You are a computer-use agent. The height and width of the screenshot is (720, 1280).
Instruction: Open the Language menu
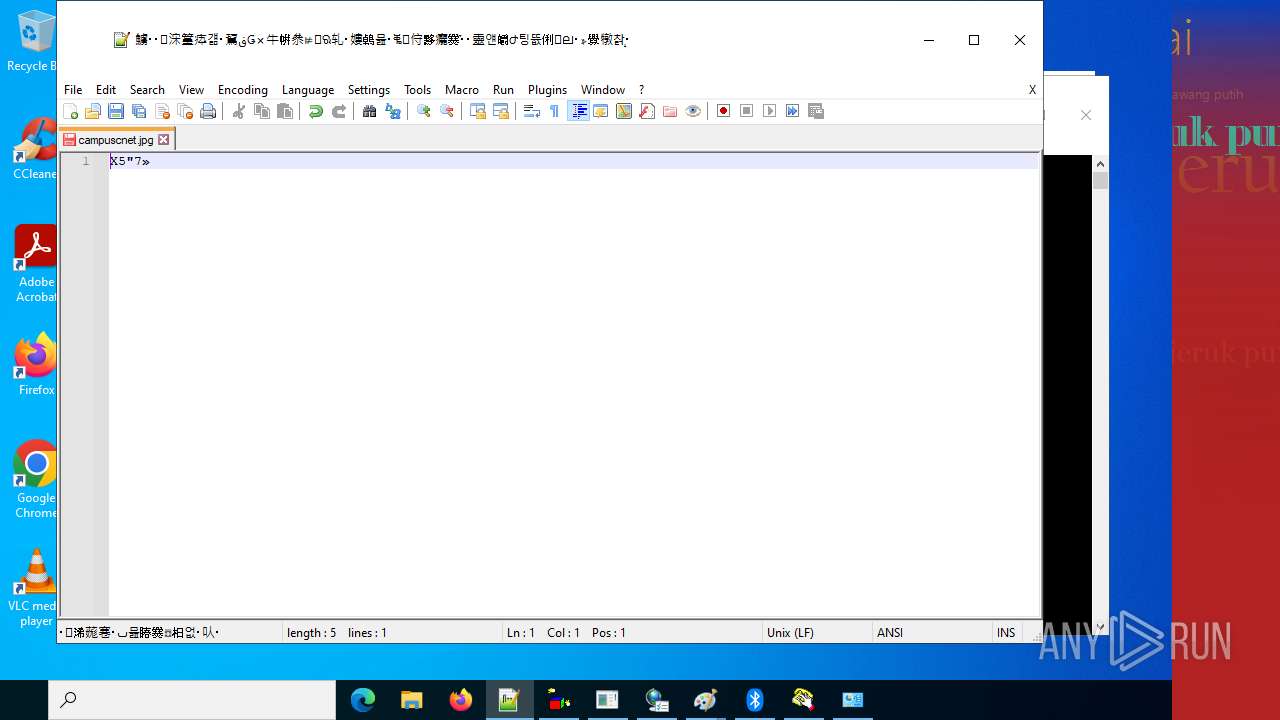308,90
